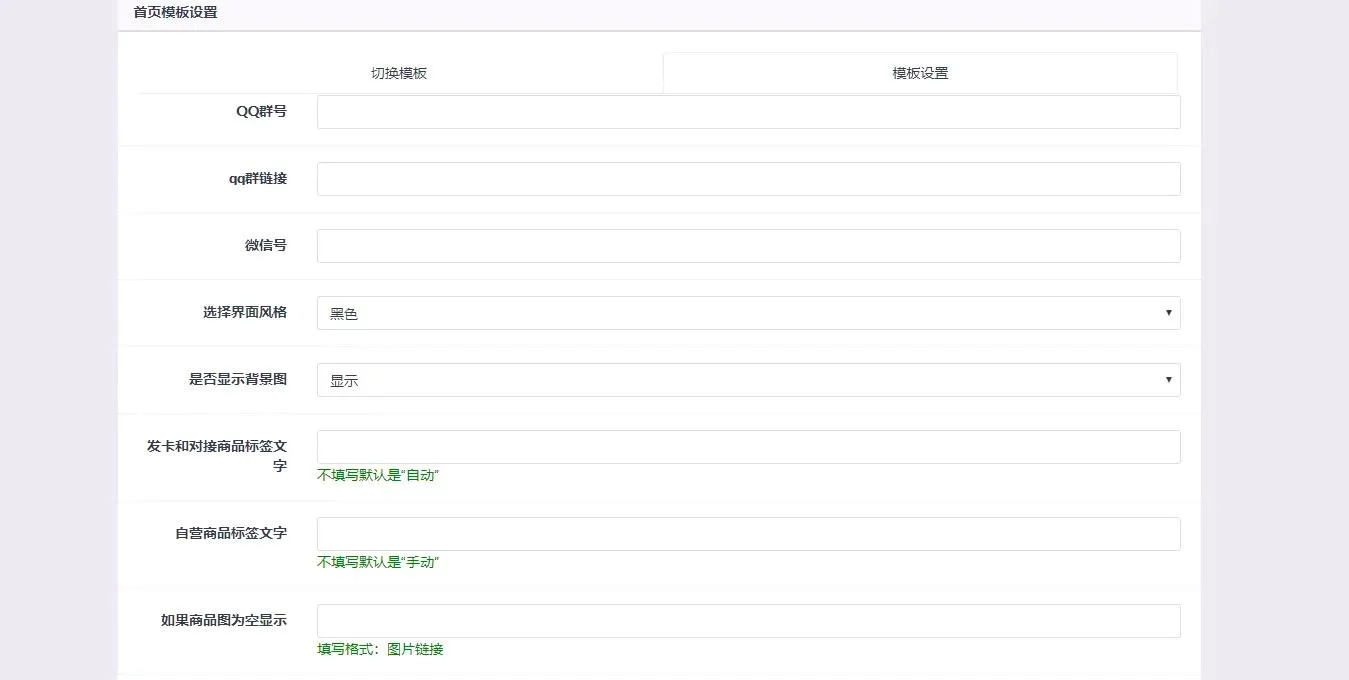Click the 选择界面风格 label

pyautogui.click(x=245, y=312)
